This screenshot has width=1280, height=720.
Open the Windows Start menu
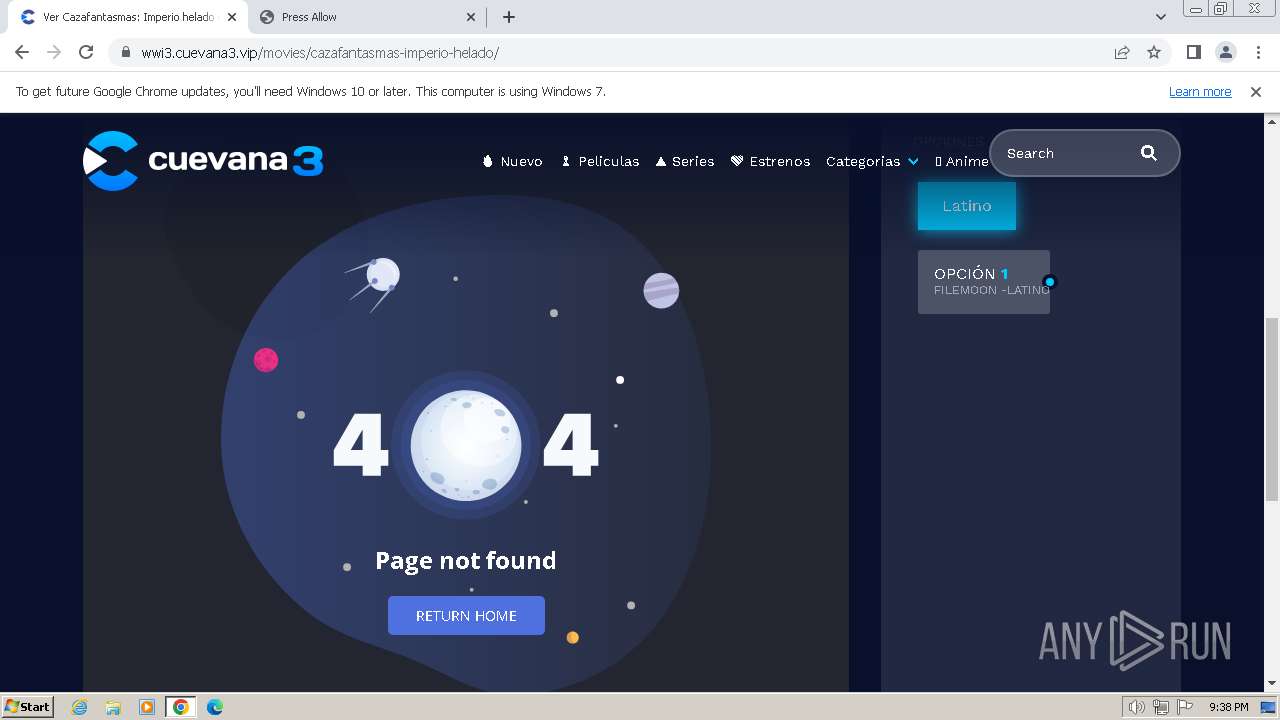tap(27, 707)
